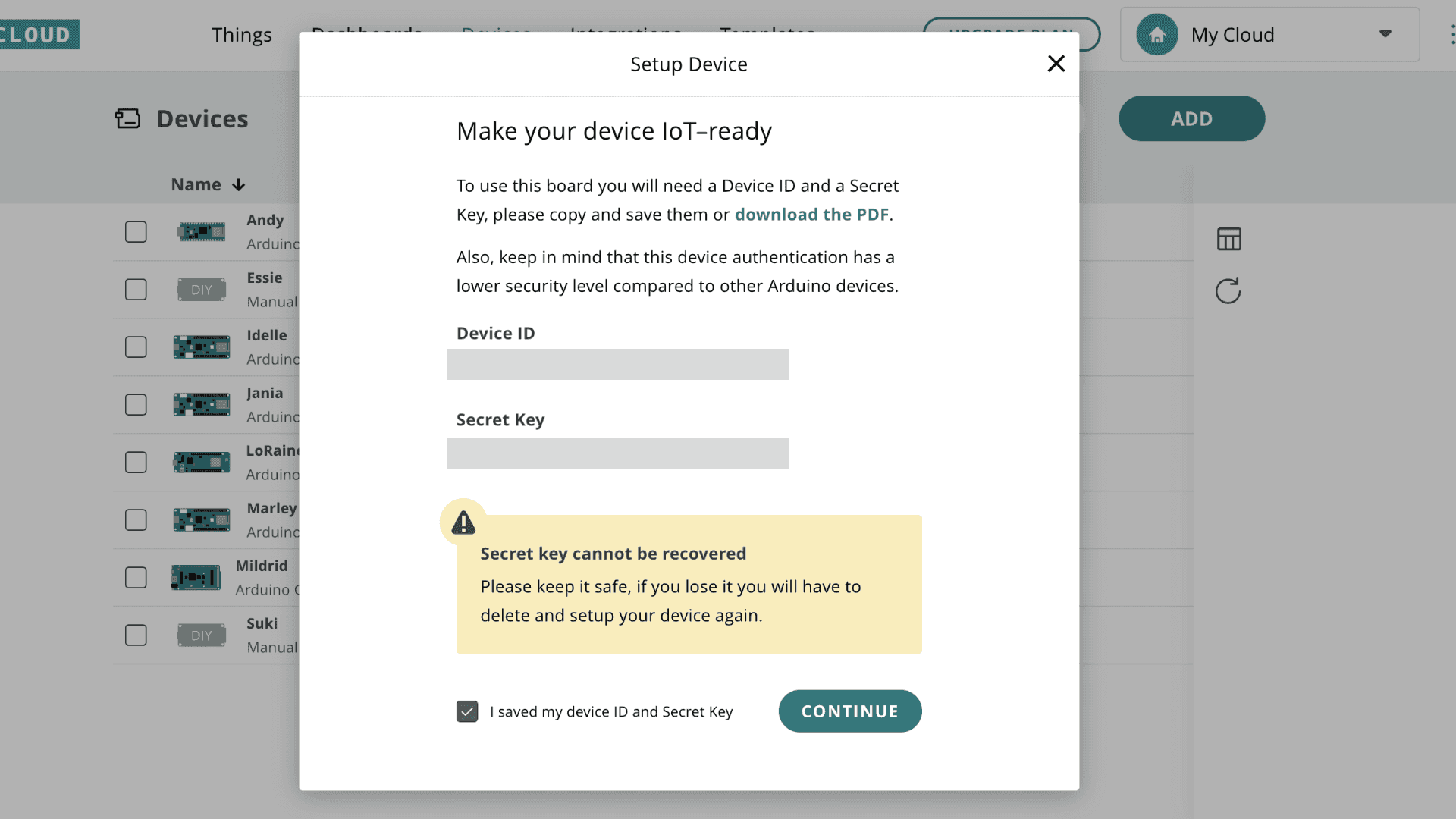Screen dimensions: 1456x819
Task: Select the Andy device checkbox
Action: (136, 232)
